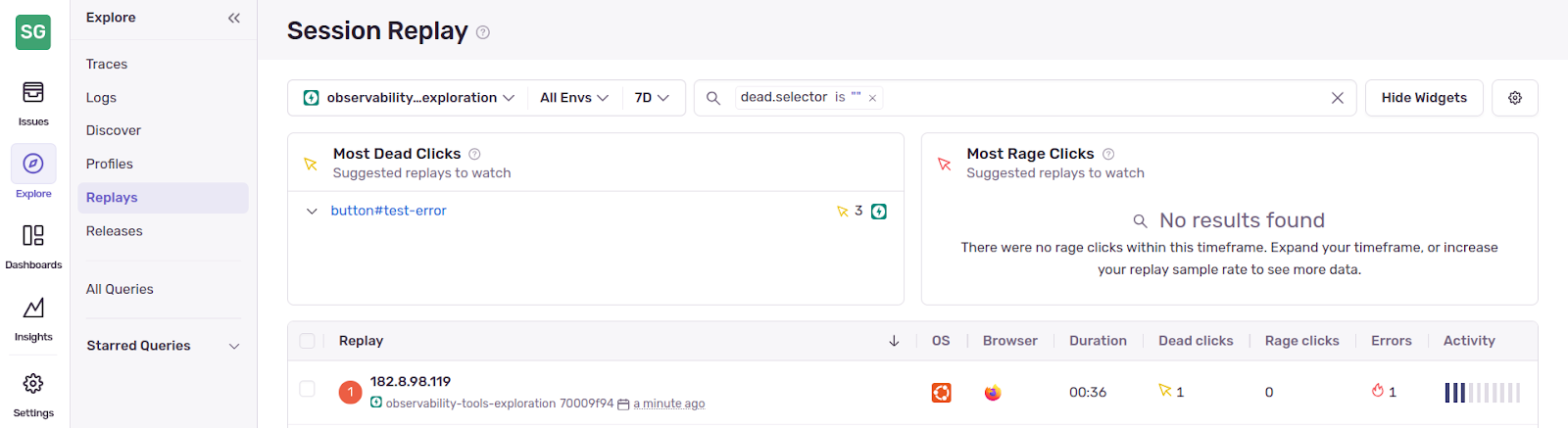Expand the button#test-error row chevron
Screen dimensions: 1568x428
pos(312,211)
